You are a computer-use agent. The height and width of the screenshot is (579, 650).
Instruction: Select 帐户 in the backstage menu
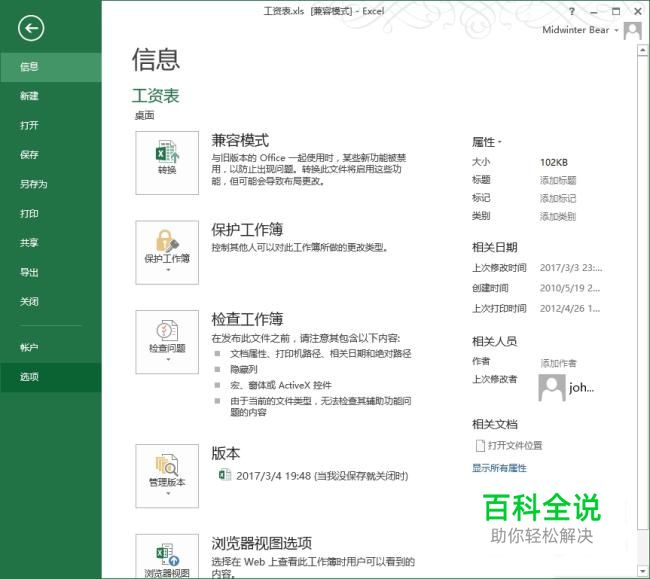click(x=51, y=348)
